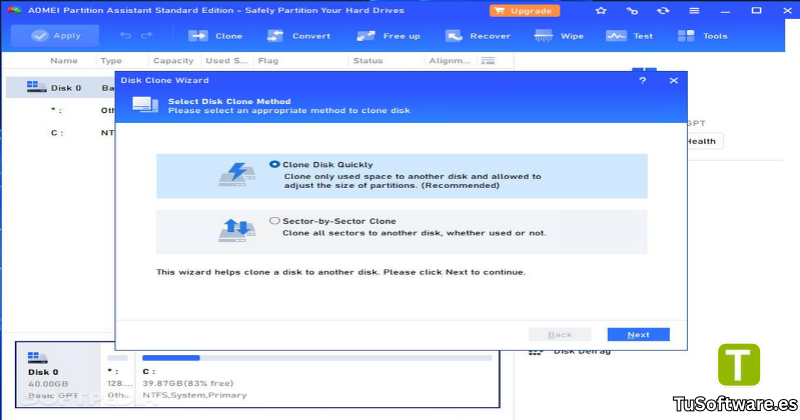Click the help question mark in the wizard
The height and width of the screenshot is (420, 800).
643,81
